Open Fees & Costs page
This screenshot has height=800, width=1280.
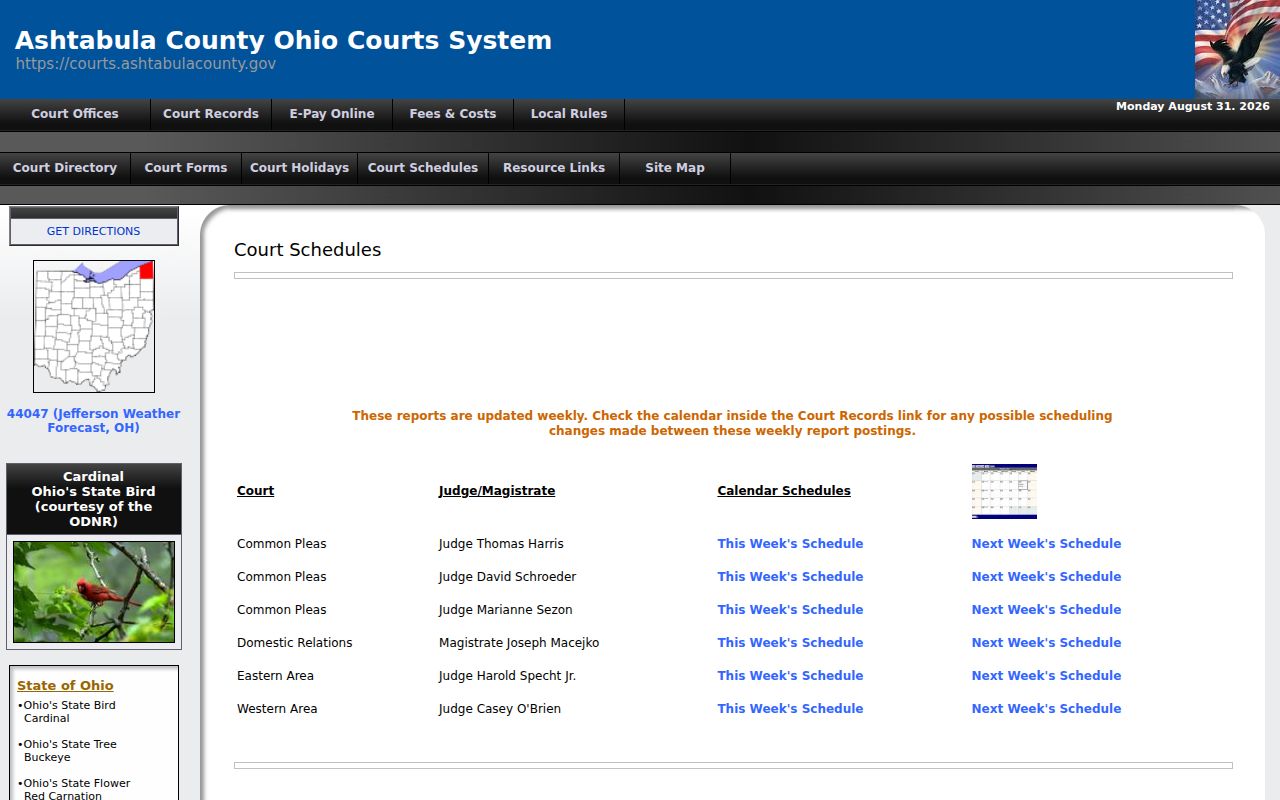(453, 114)
